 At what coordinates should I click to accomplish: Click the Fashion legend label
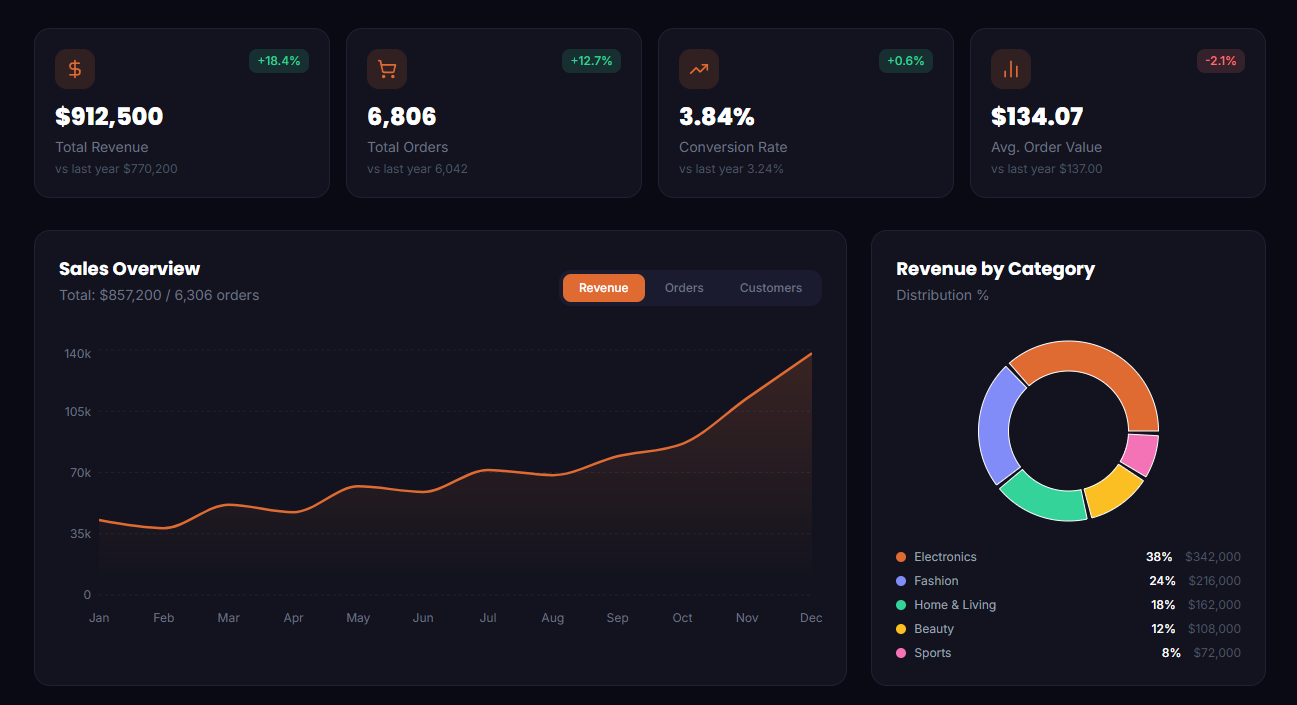pyautogui.click(x=936, y=581)
